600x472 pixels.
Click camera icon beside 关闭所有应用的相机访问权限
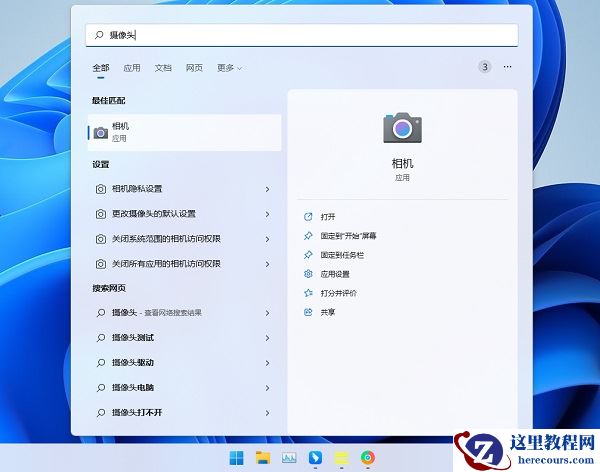pyautogui.click(x=101, y=264)
